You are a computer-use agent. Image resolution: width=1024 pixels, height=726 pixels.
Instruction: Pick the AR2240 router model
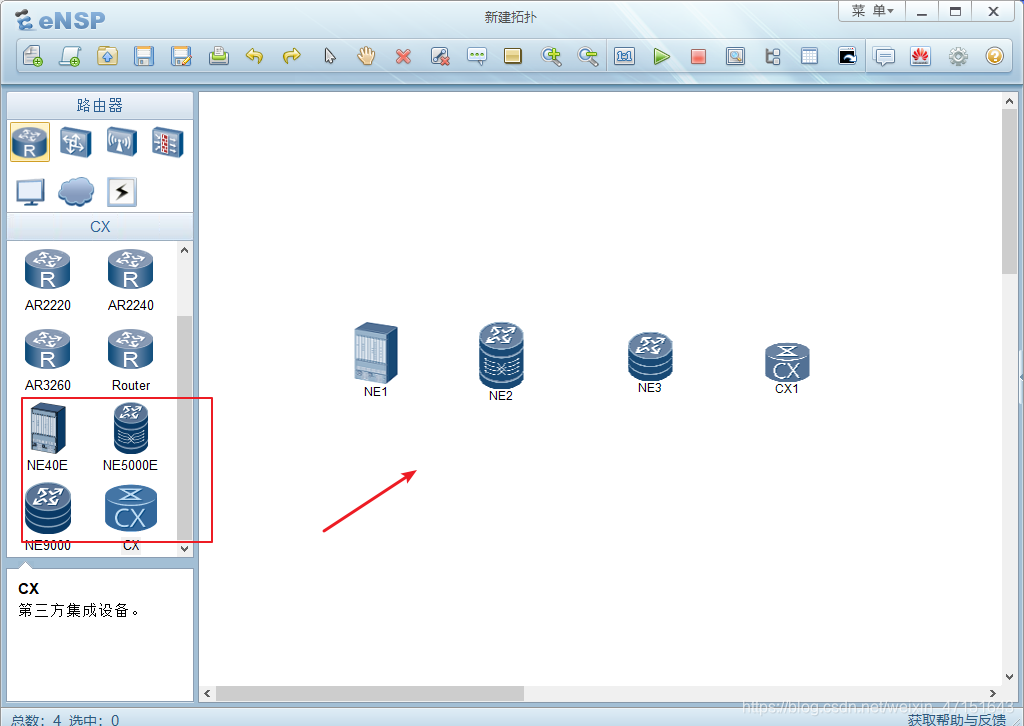[x=131, y=280]
